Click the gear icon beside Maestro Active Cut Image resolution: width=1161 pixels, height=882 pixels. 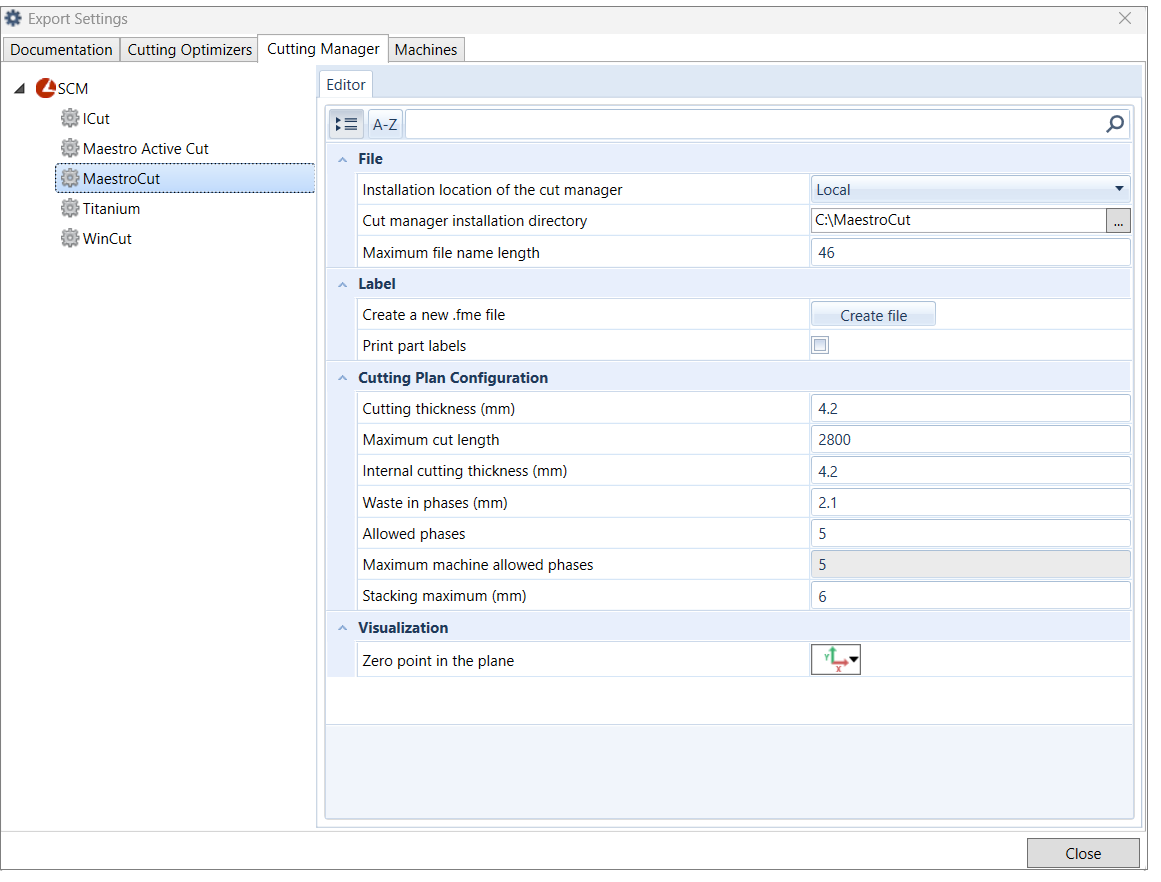(70, 148)
